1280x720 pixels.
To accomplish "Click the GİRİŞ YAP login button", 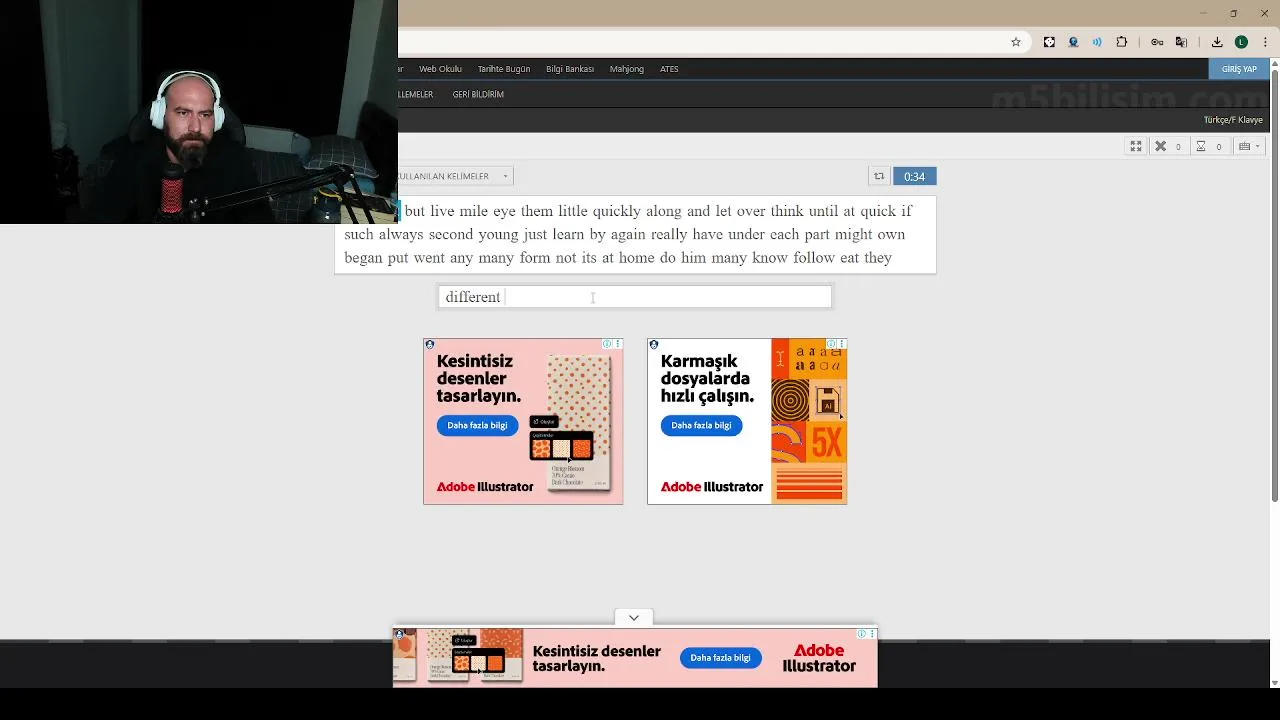I will click(1239, 69).
